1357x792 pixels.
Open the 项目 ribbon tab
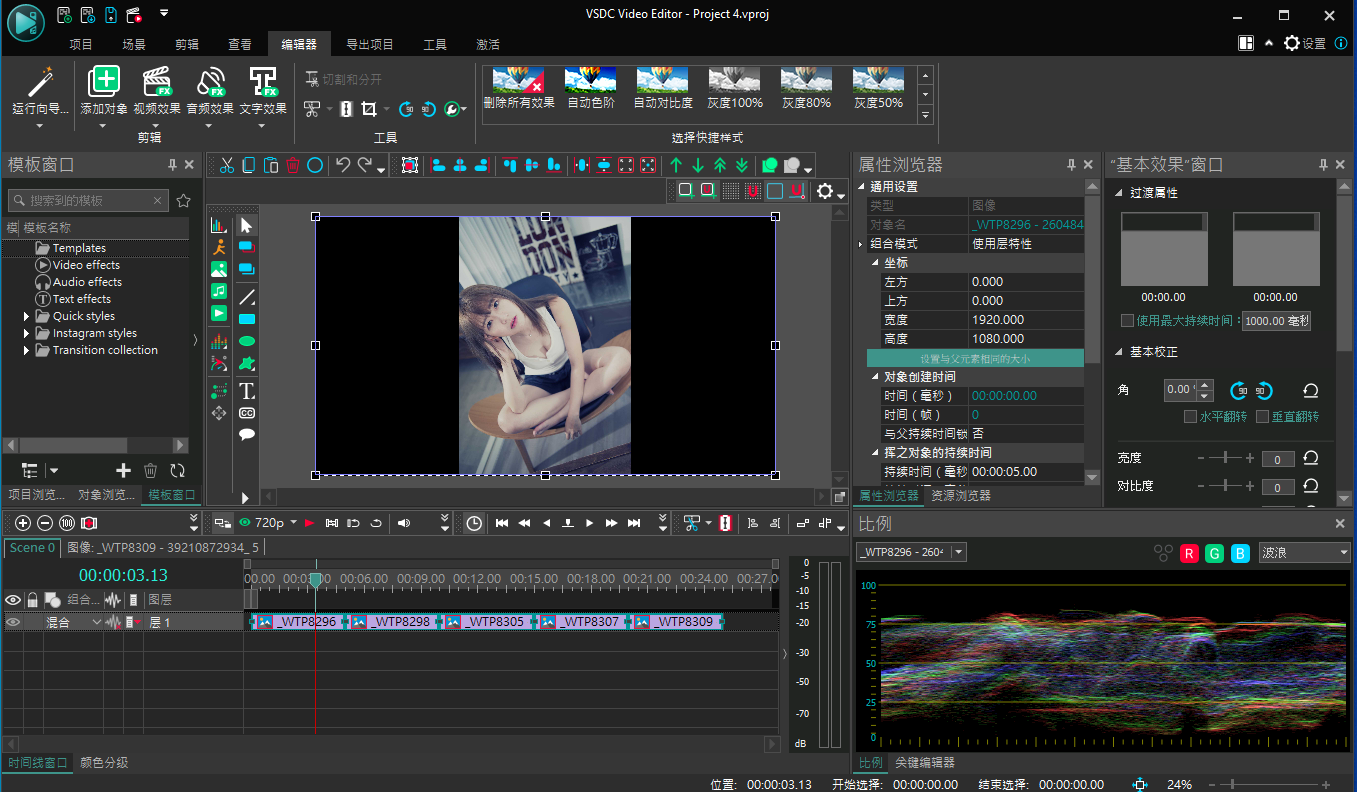(x=81, y=44)
